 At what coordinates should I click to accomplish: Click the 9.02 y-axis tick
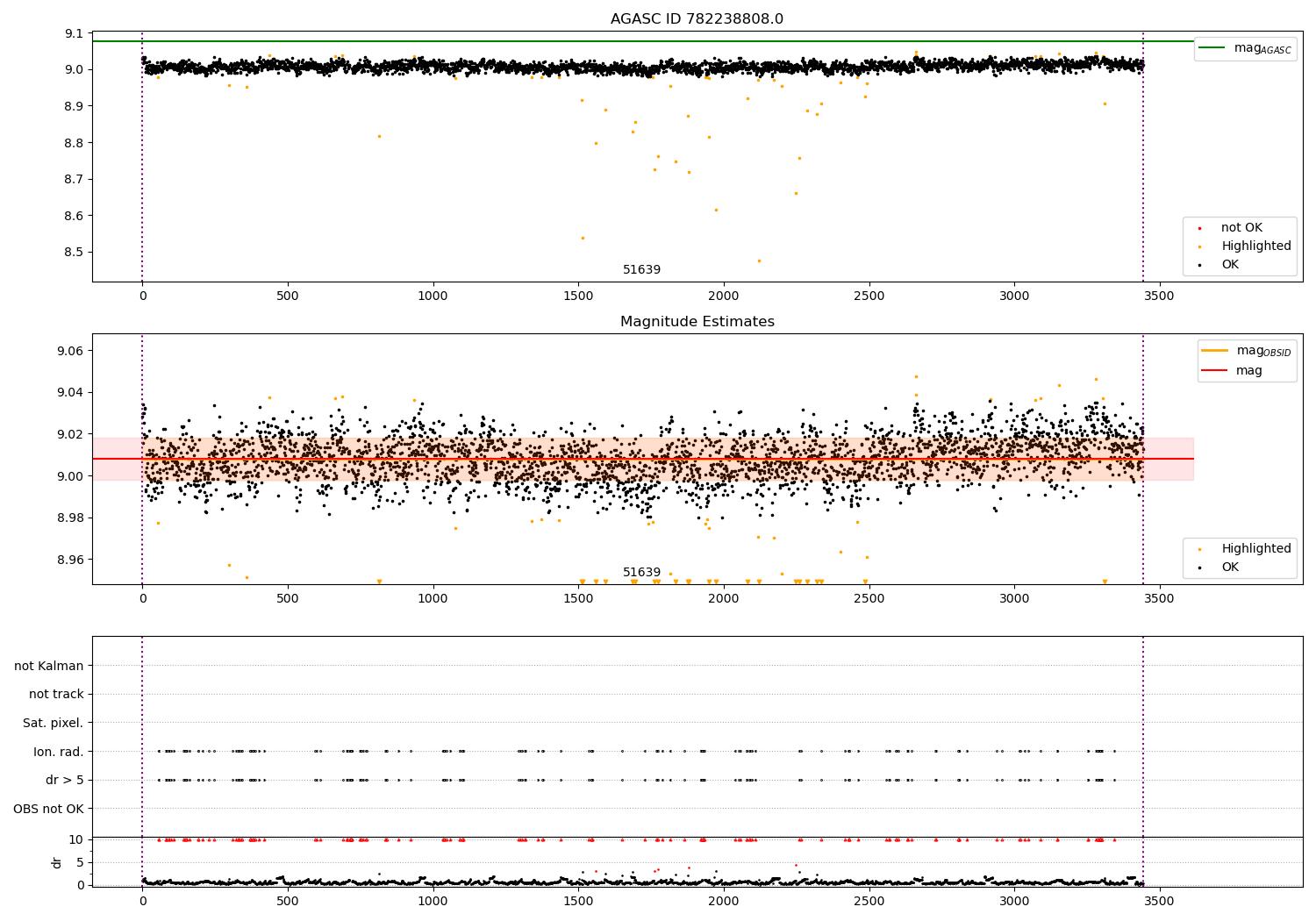click(71, 434)
